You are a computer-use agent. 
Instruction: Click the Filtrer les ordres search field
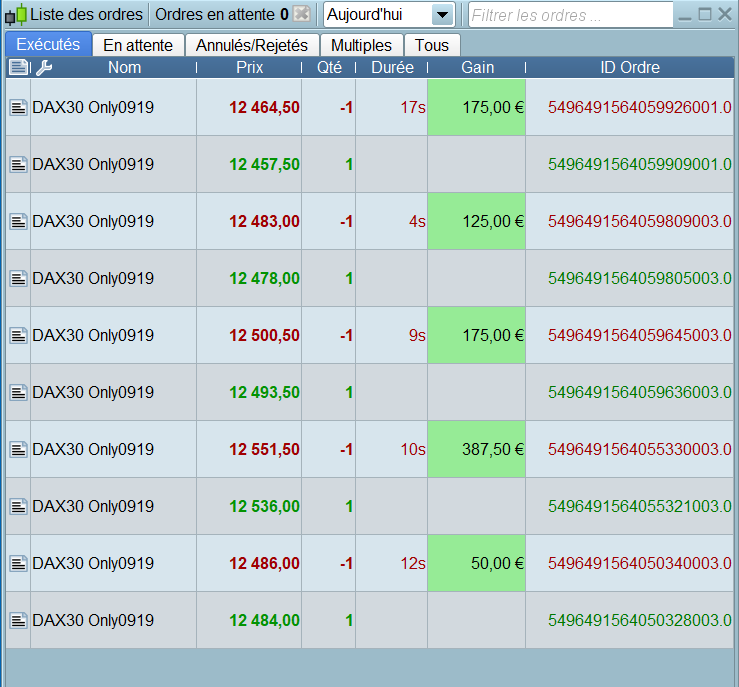tap(571, 15)
